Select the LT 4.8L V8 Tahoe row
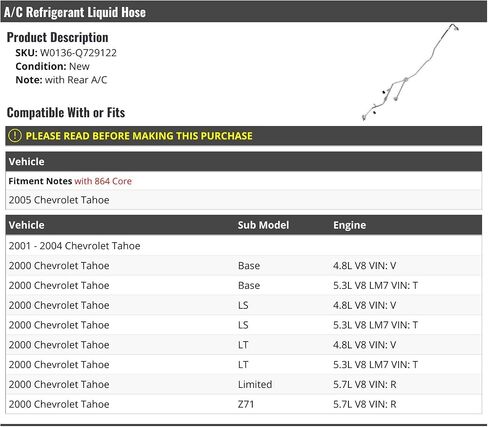 pos(244,345)
